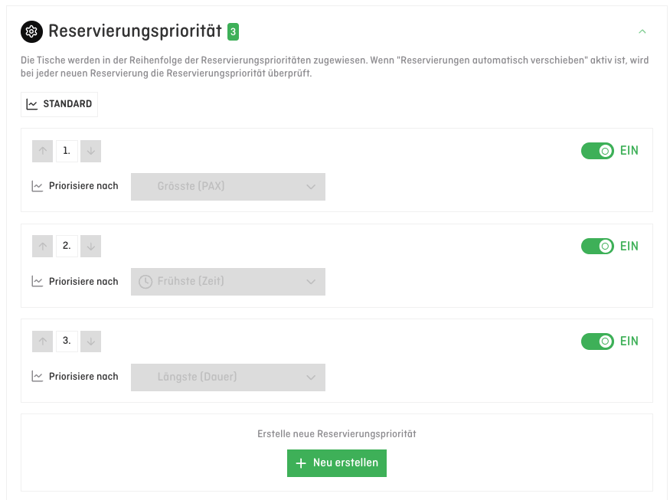This screenshot has width=670, height=500.
Task: Collapse the Reservierungspriorität section
Action: pos(643,32)
